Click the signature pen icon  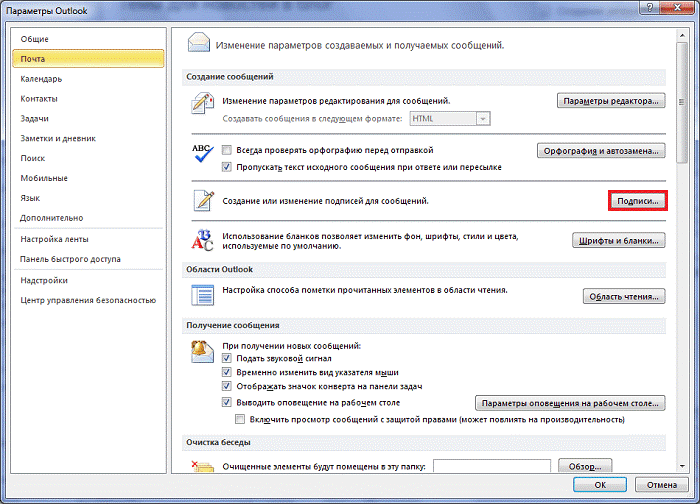tap(204, 200)
